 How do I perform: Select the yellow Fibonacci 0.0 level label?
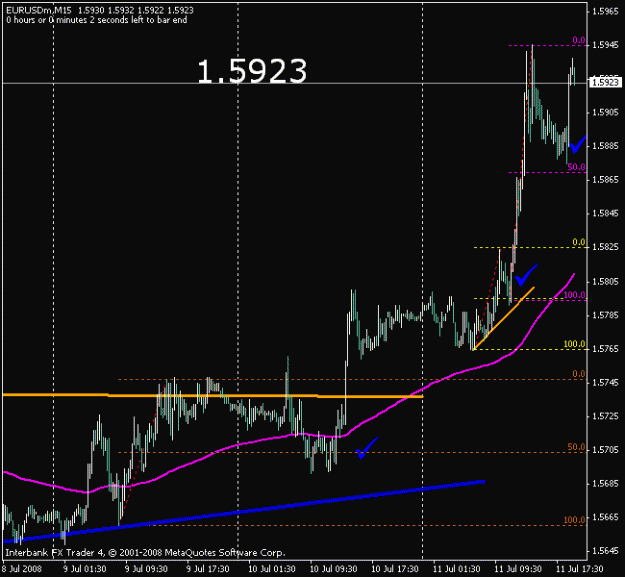coord(579,242)
